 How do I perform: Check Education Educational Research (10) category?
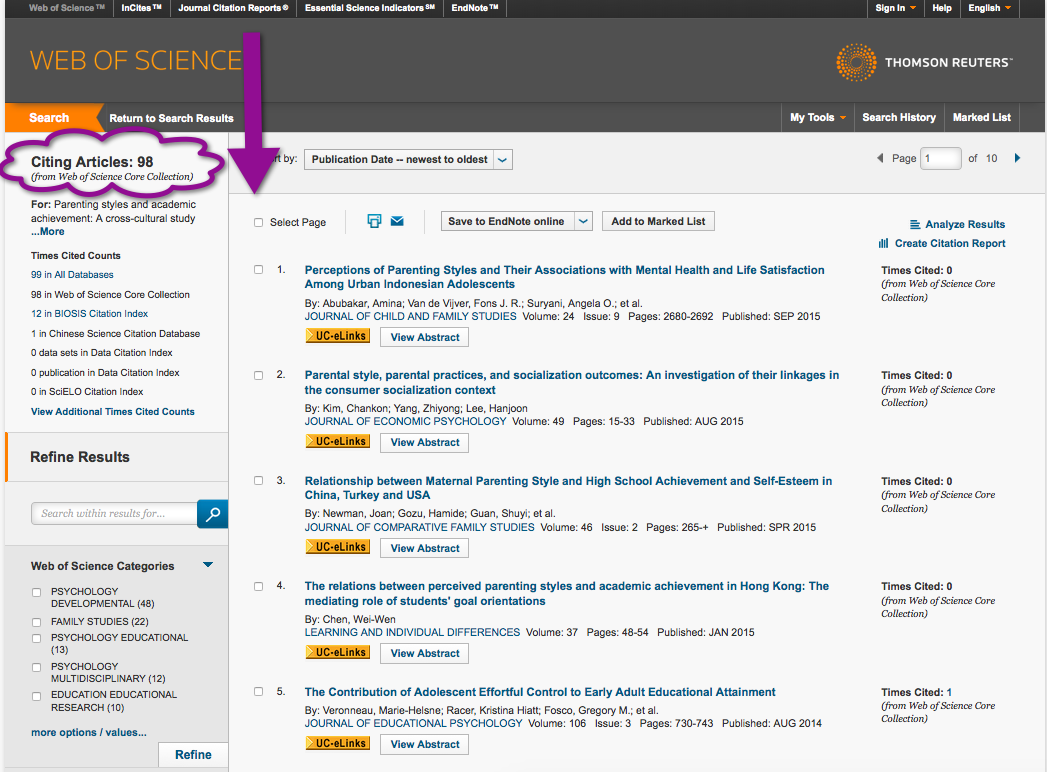37,697
